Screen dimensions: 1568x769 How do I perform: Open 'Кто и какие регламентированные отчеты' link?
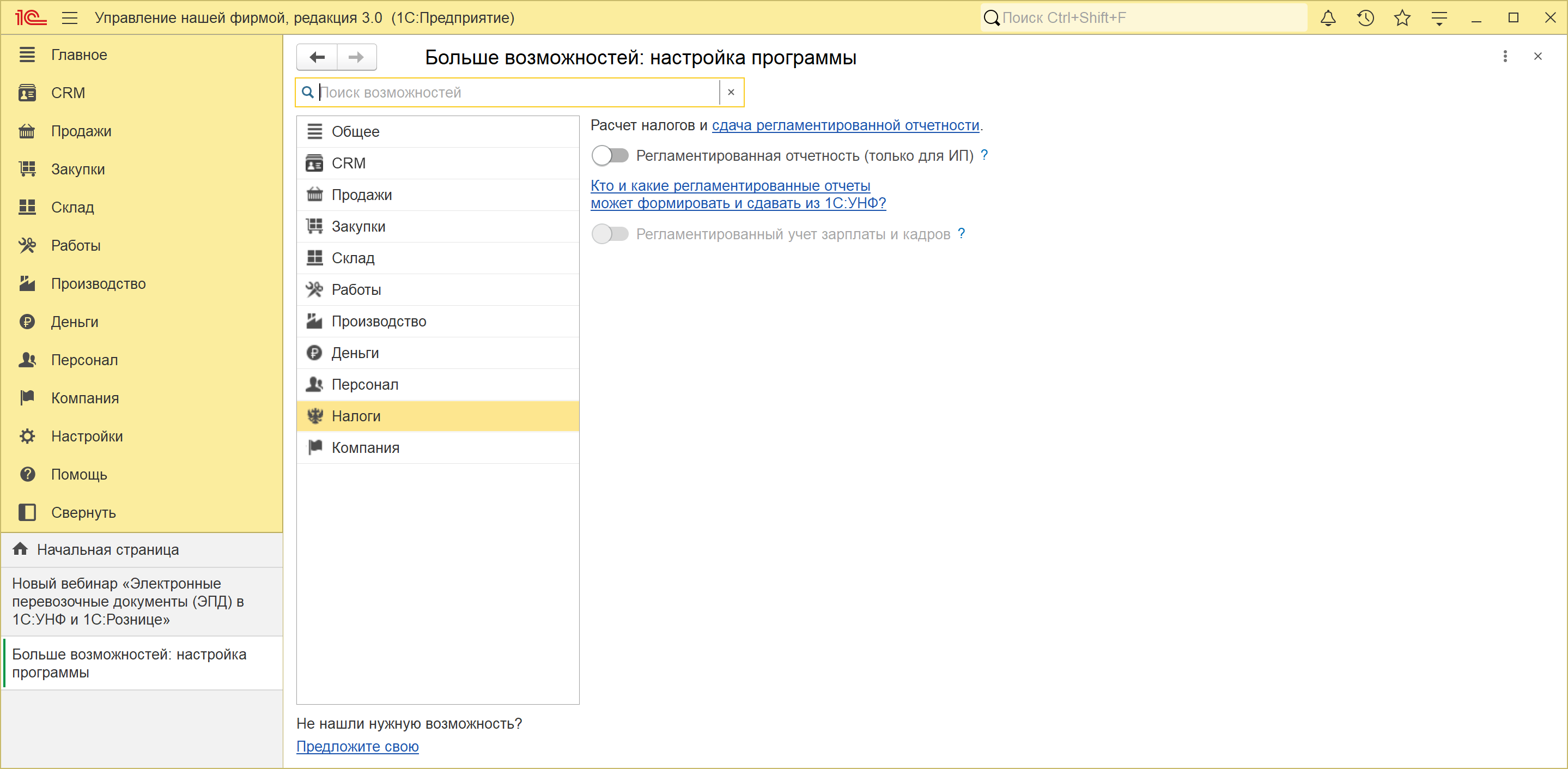tap(738, 195)
